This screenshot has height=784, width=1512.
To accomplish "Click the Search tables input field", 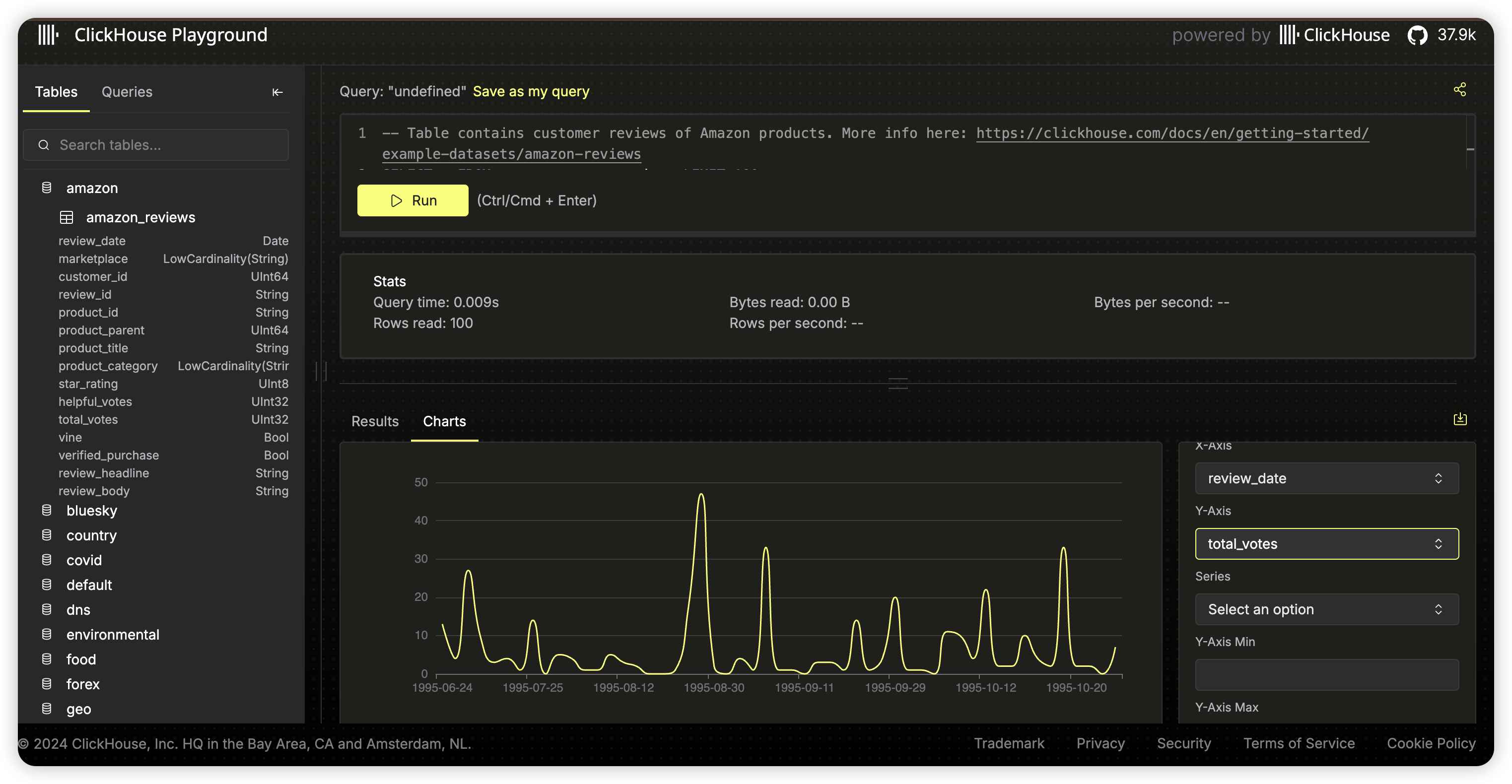I will pyautogui.click(x=156, y=145).
